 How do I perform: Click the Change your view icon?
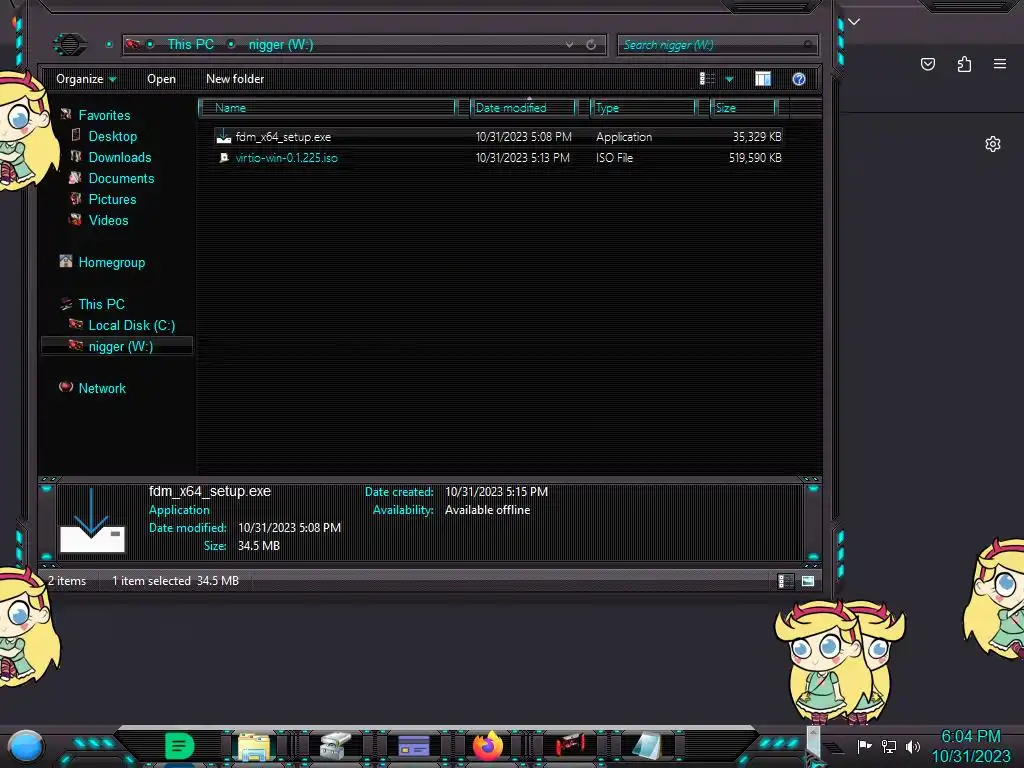coord(707,79)
